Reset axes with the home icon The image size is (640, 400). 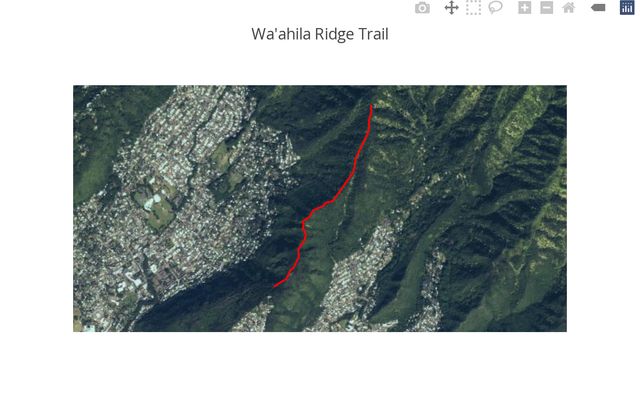[x=569, y=8]
